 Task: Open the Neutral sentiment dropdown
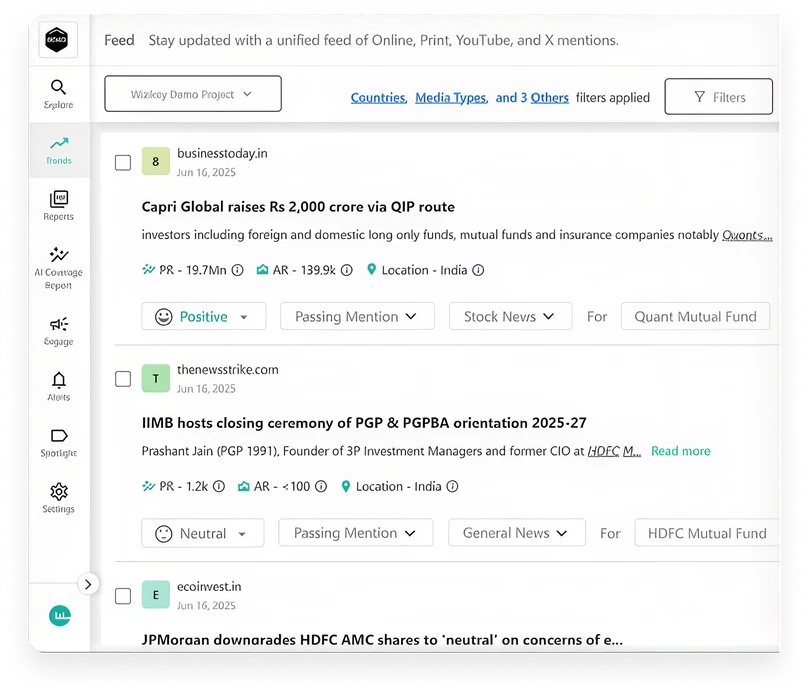point(203,533)
